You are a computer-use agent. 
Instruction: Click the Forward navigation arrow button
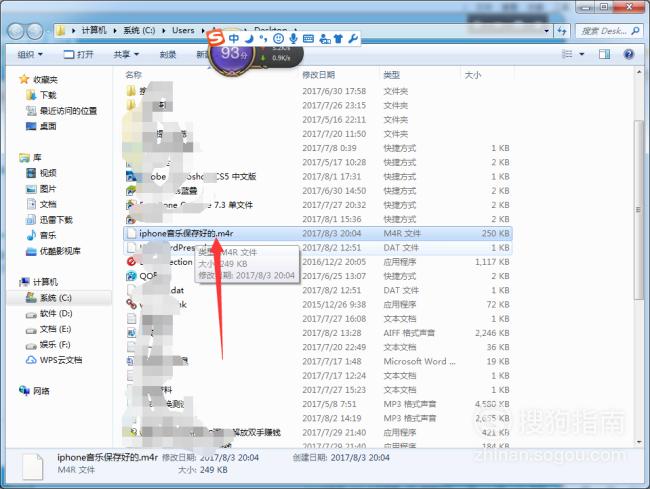(x=34, y=31)
